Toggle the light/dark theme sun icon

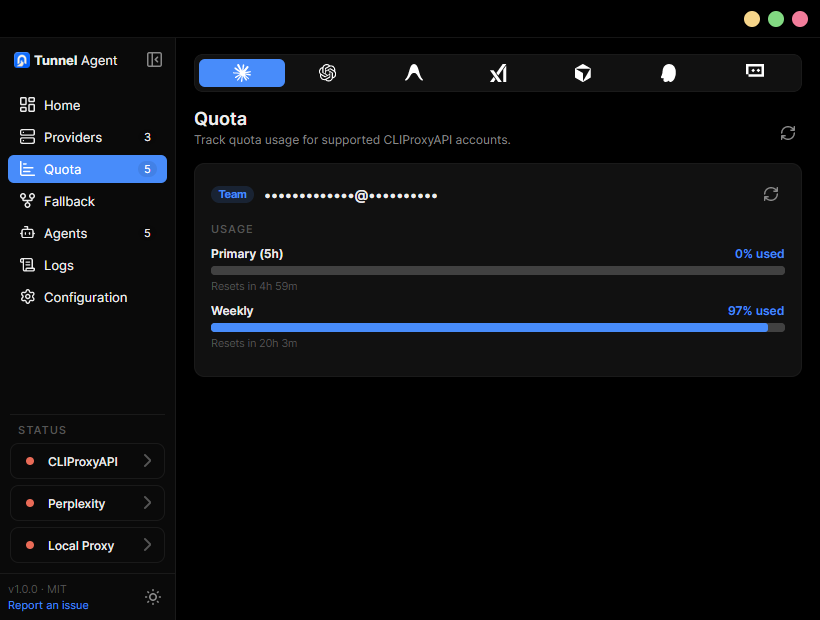coord(153,597)
